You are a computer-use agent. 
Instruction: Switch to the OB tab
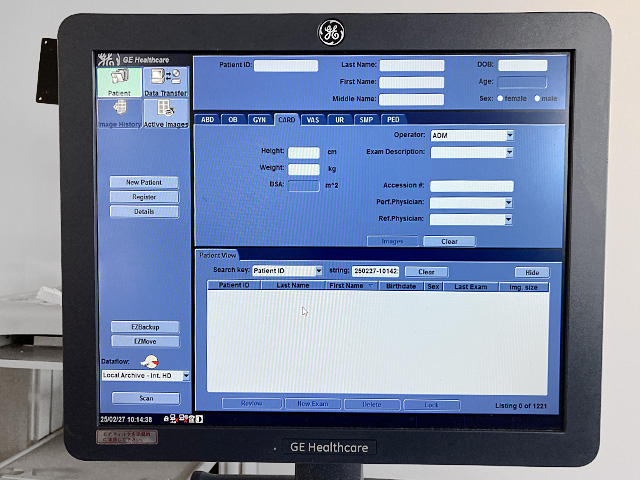click(233, 120)
